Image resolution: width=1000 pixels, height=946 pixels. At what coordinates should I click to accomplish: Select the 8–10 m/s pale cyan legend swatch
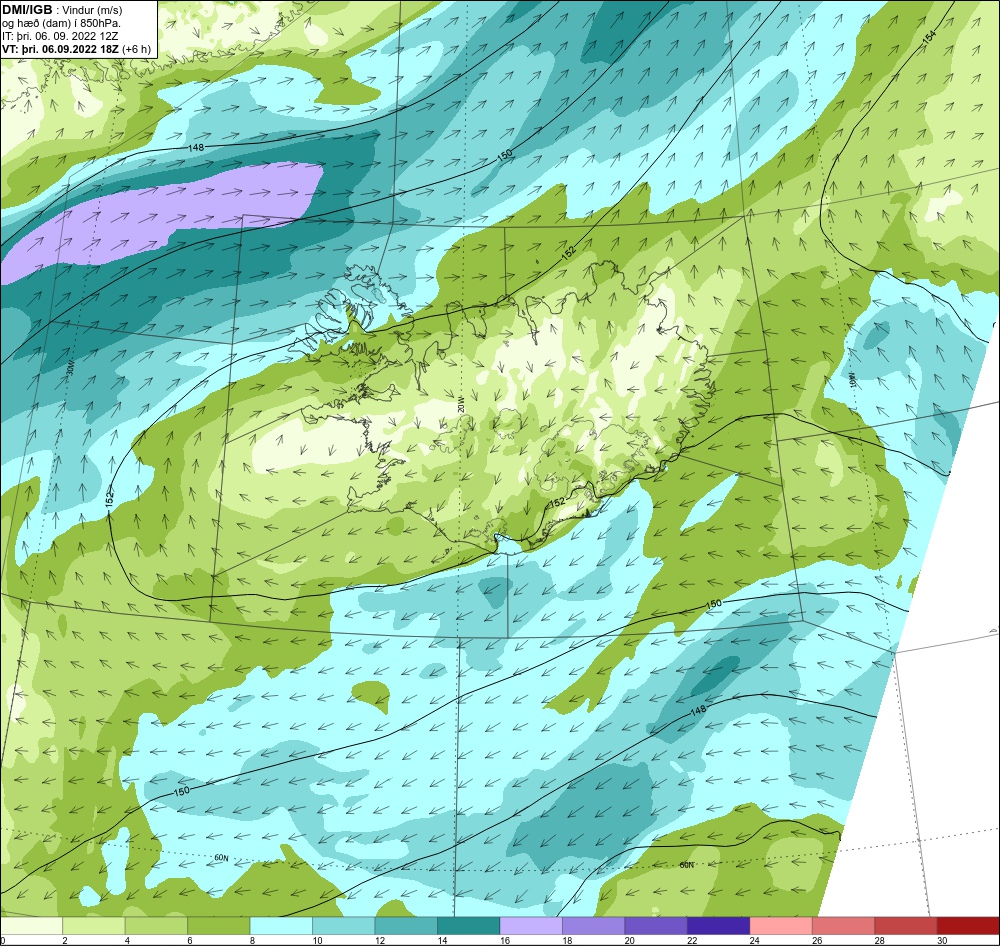(x=281, y=926)
